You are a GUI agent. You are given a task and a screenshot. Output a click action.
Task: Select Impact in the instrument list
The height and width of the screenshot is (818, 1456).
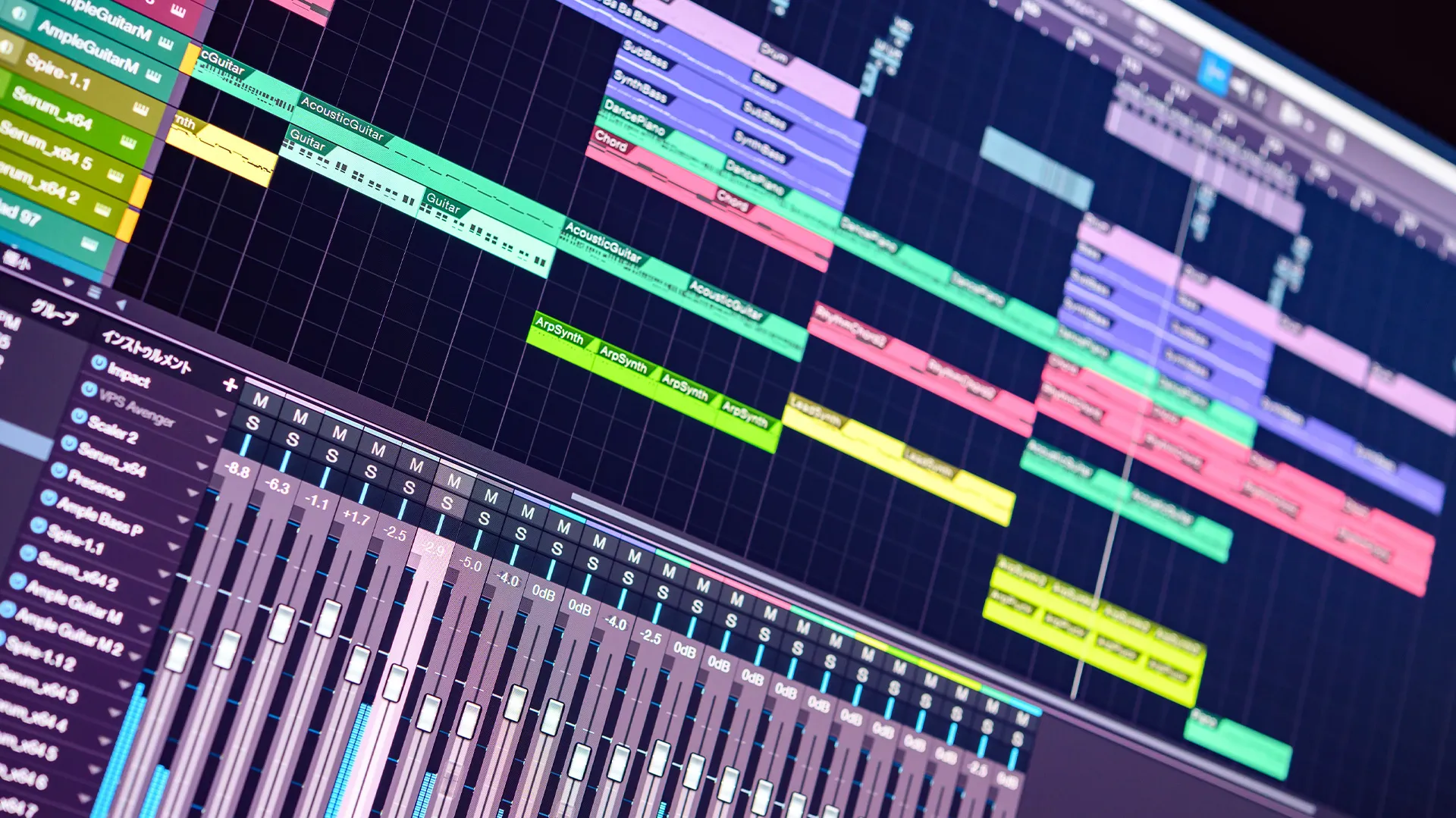[x=128, y=375]
